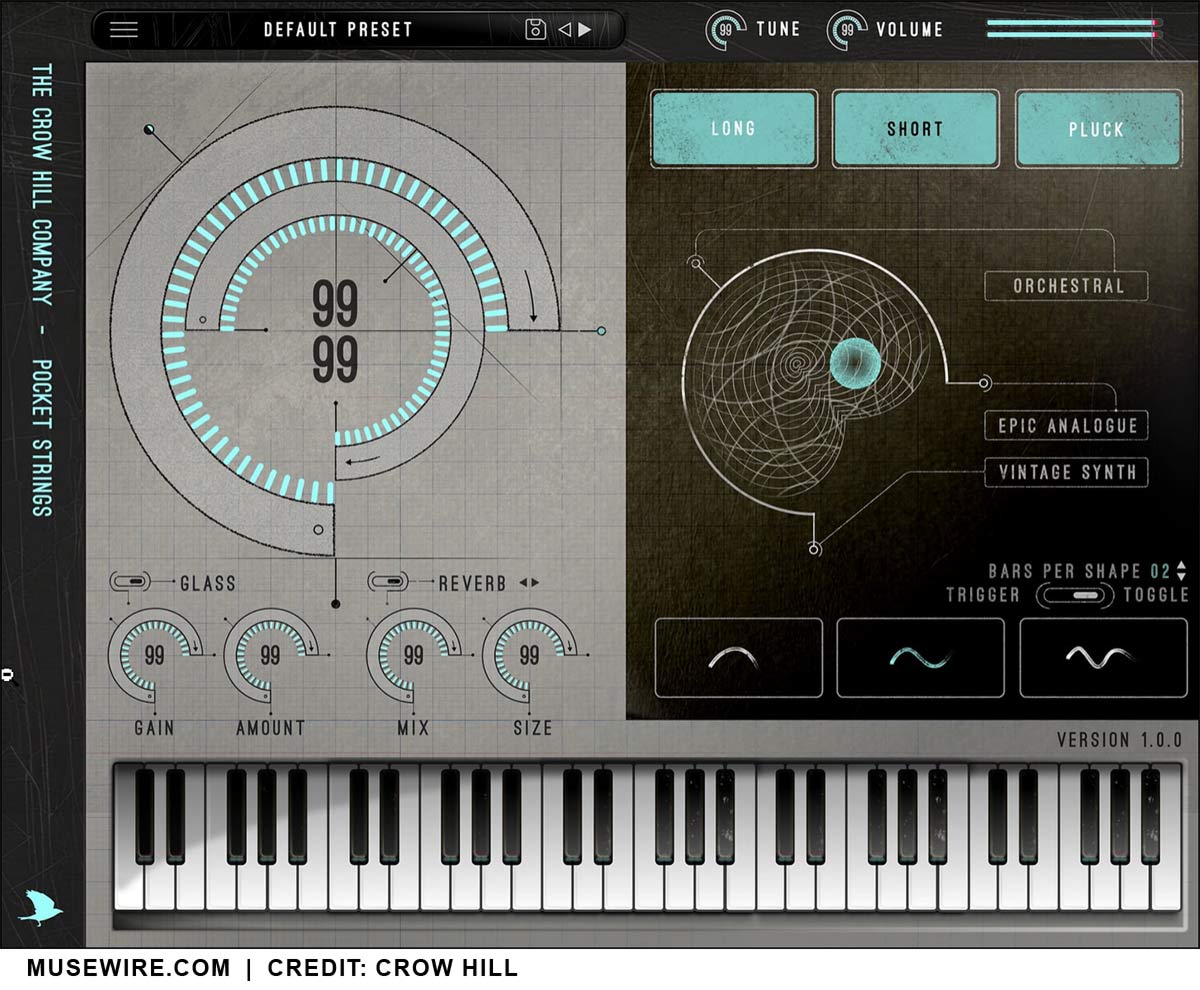Adjust the reverb Mix knob

point(413,656)
